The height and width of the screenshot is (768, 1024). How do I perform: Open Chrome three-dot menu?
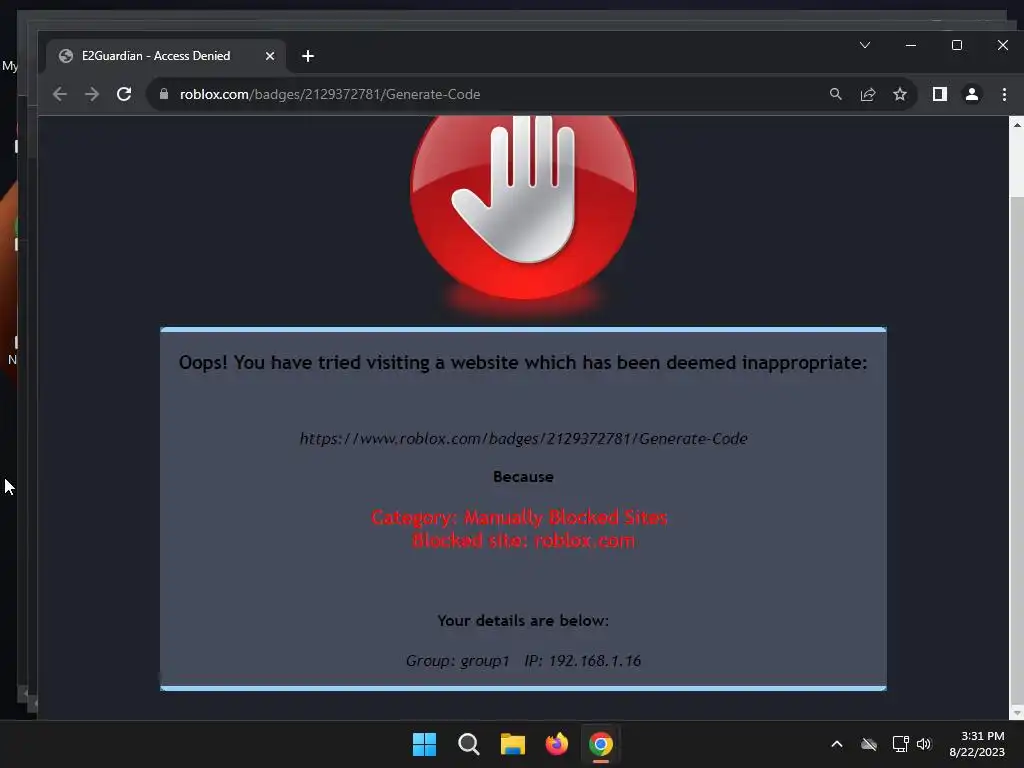1004,94
